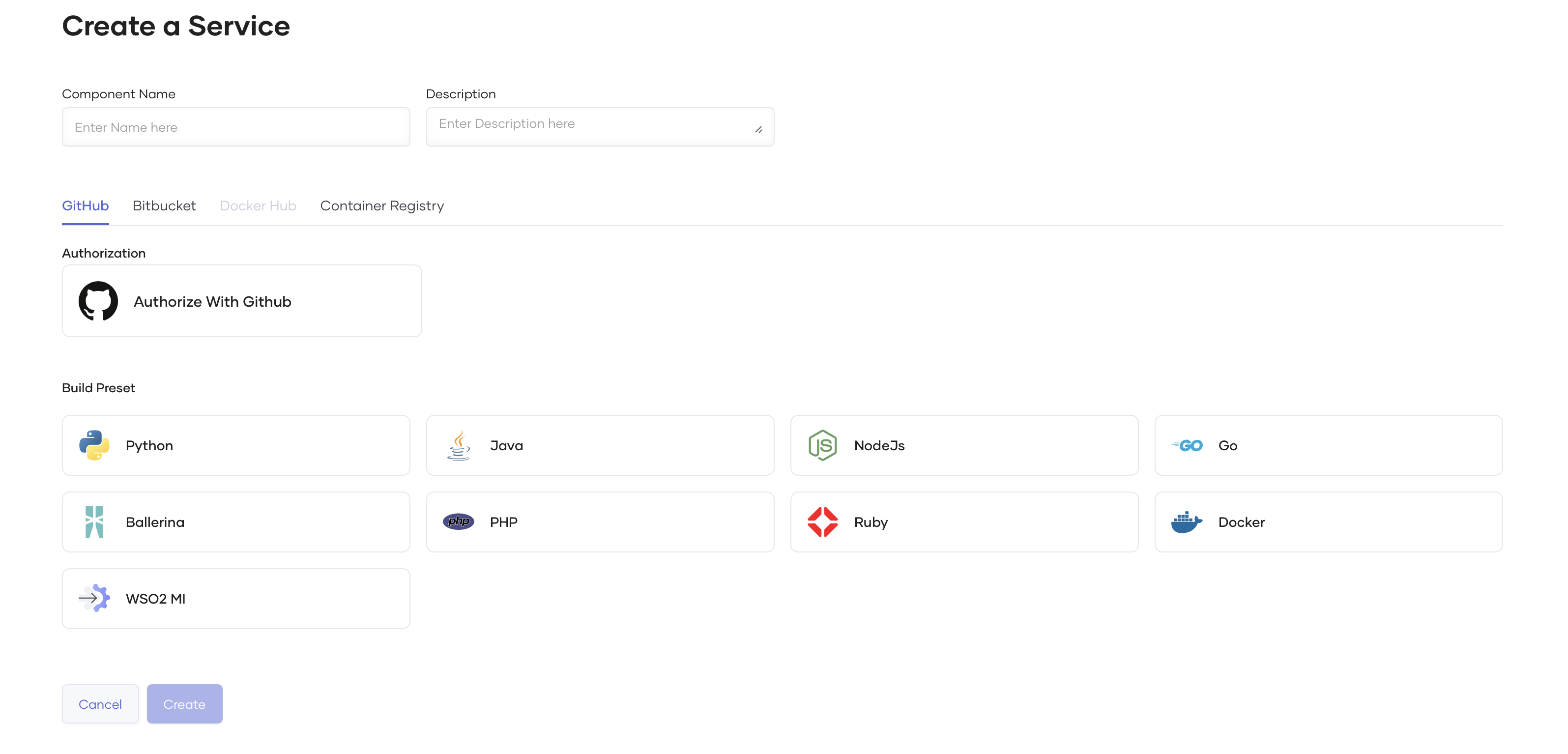Image resolution: width=1568 pixels, height=754 pixels.
Task: Click the GitHub octocat logo
Action: click(98, 301)
